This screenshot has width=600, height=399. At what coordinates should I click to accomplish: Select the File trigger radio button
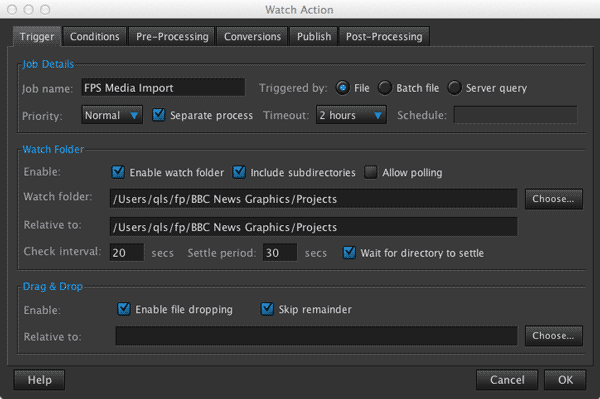click(x=342, y=88)
